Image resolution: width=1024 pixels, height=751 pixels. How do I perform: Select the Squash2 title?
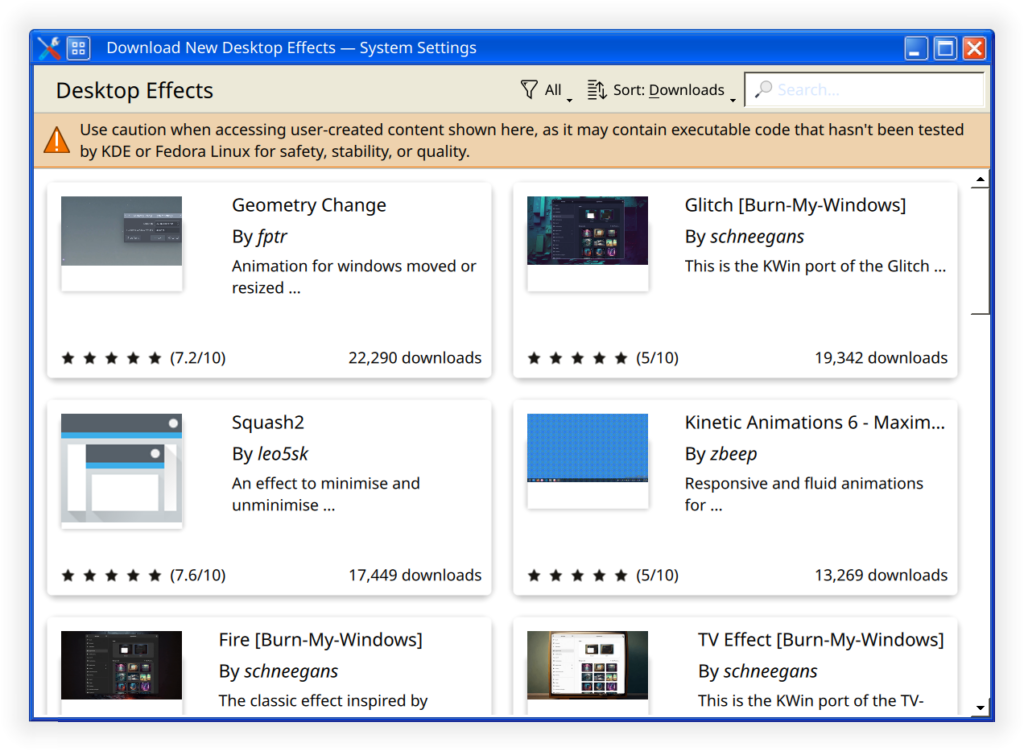point(268,423)
